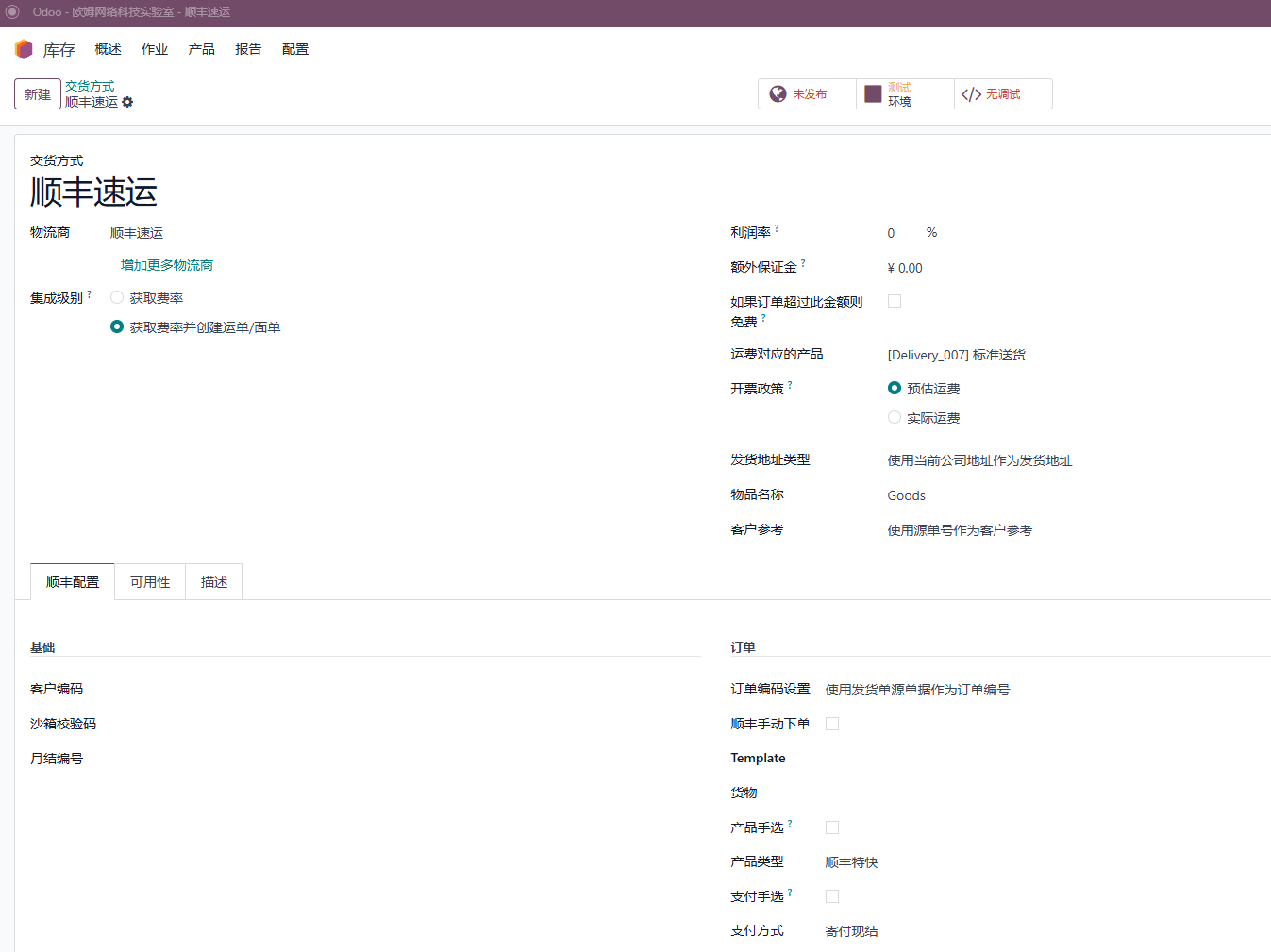Select the 预估运费 invoicing policy
Screen dimensions: 1271x952
click(895, 388)
